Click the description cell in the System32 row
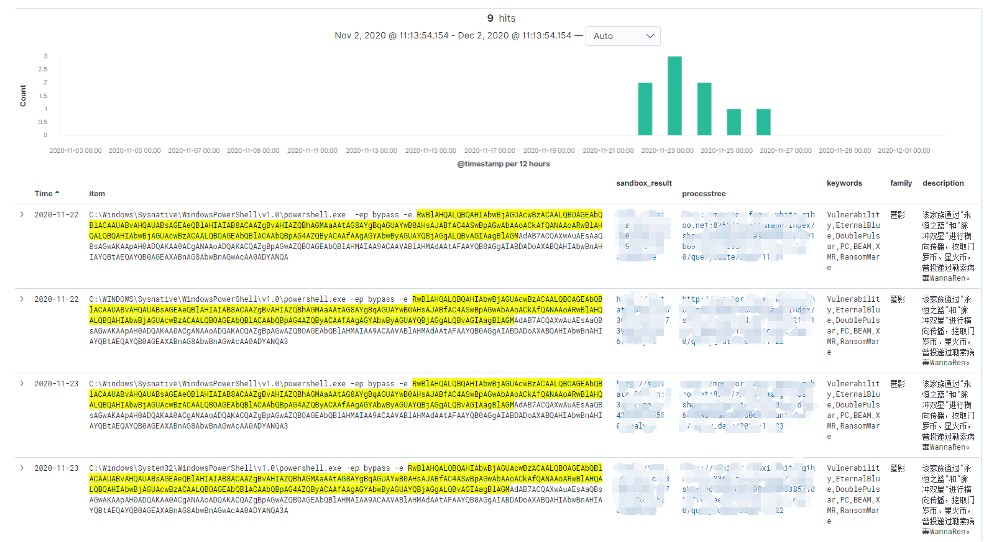 tap(948, 499)
